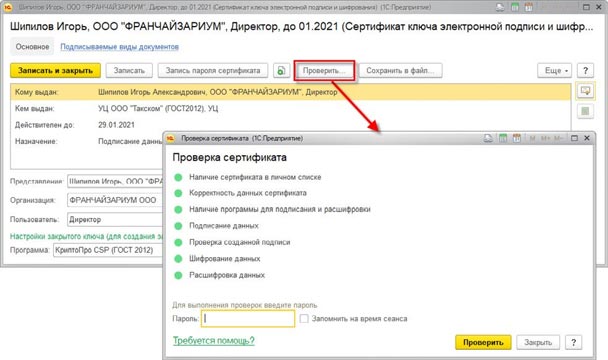
Task: Click Подписание данных check item text
Action: point(224,226)
